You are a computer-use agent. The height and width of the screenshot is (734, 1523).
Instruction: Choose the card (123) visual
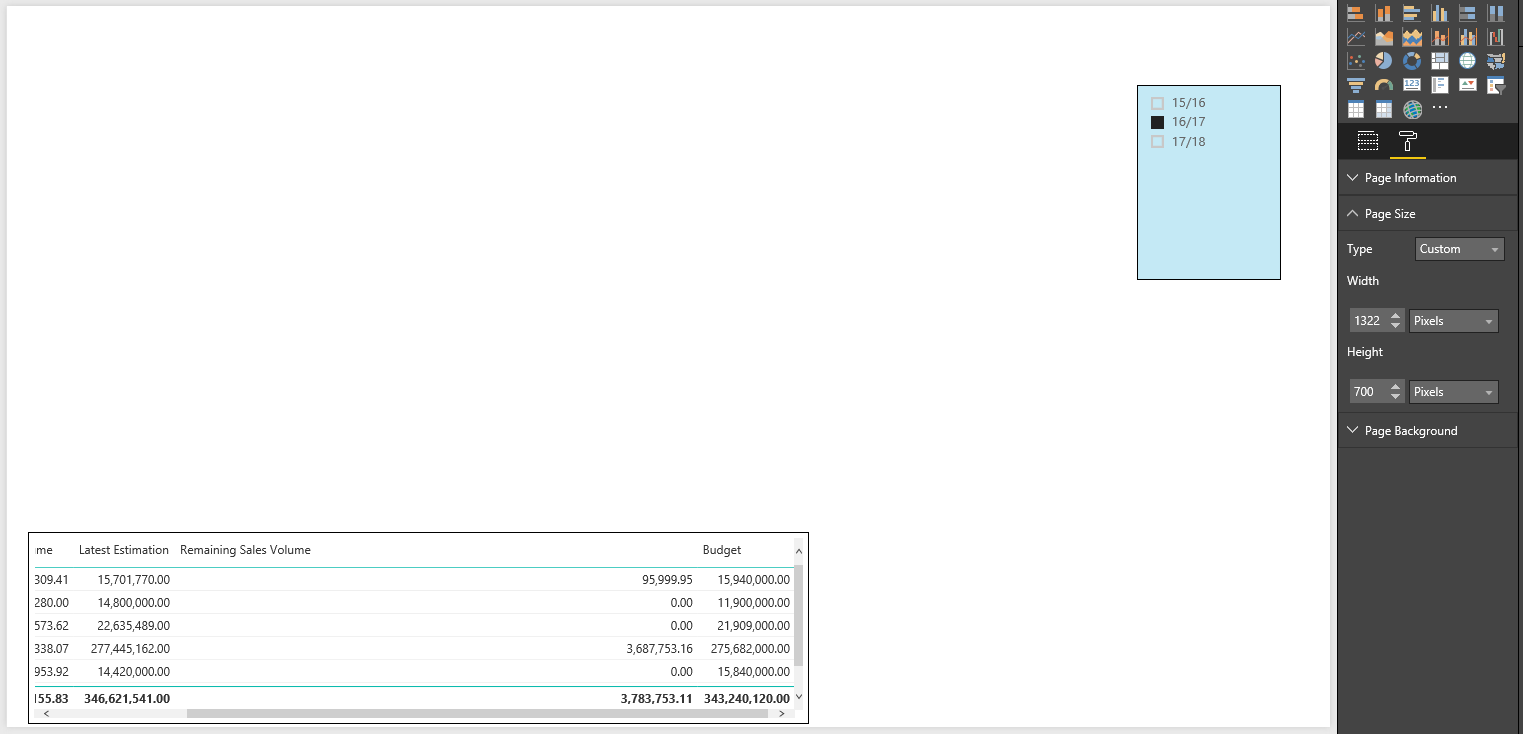[x=1412, y=85]
